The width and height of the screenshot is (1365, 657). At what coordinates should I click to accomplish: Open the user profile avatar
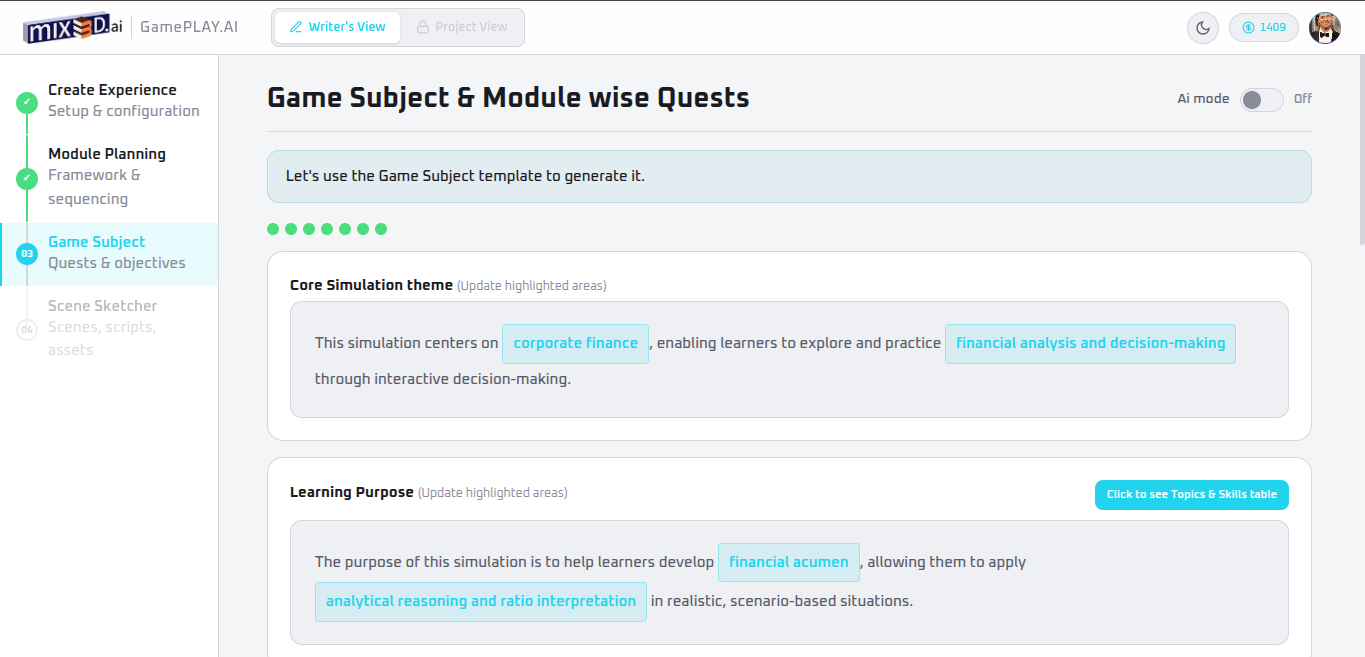(x=1325, y=28)
